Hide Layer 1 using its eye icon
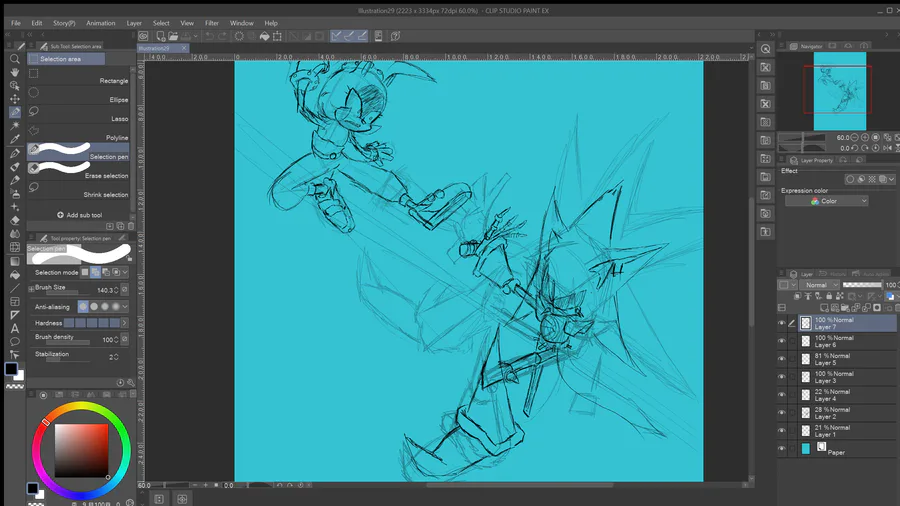Screen dimensions: 900x506 click(x=781, y=431)
